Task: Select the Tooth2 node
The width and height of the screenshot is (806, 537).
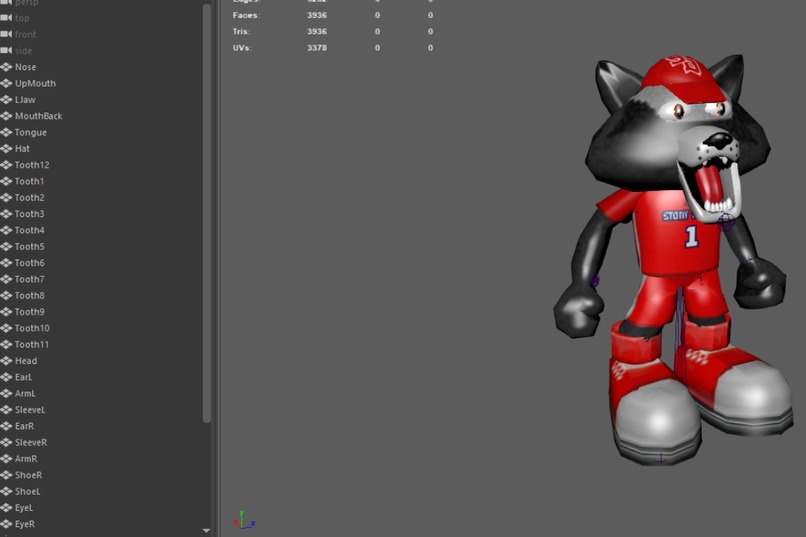Action: click(x=29, y=197)
